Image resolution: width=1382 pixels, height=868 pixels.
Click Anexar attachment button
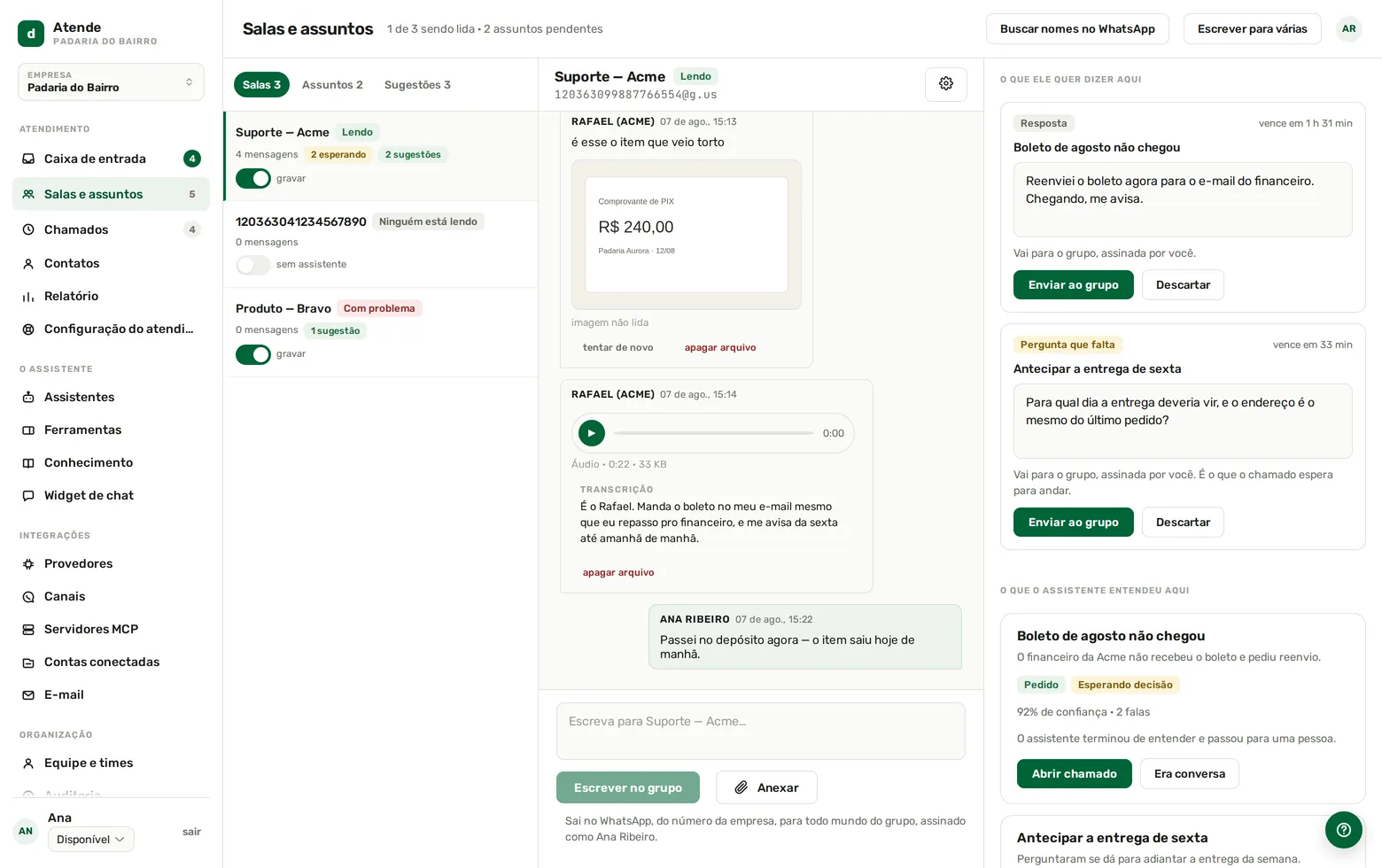tap(766, 787)
